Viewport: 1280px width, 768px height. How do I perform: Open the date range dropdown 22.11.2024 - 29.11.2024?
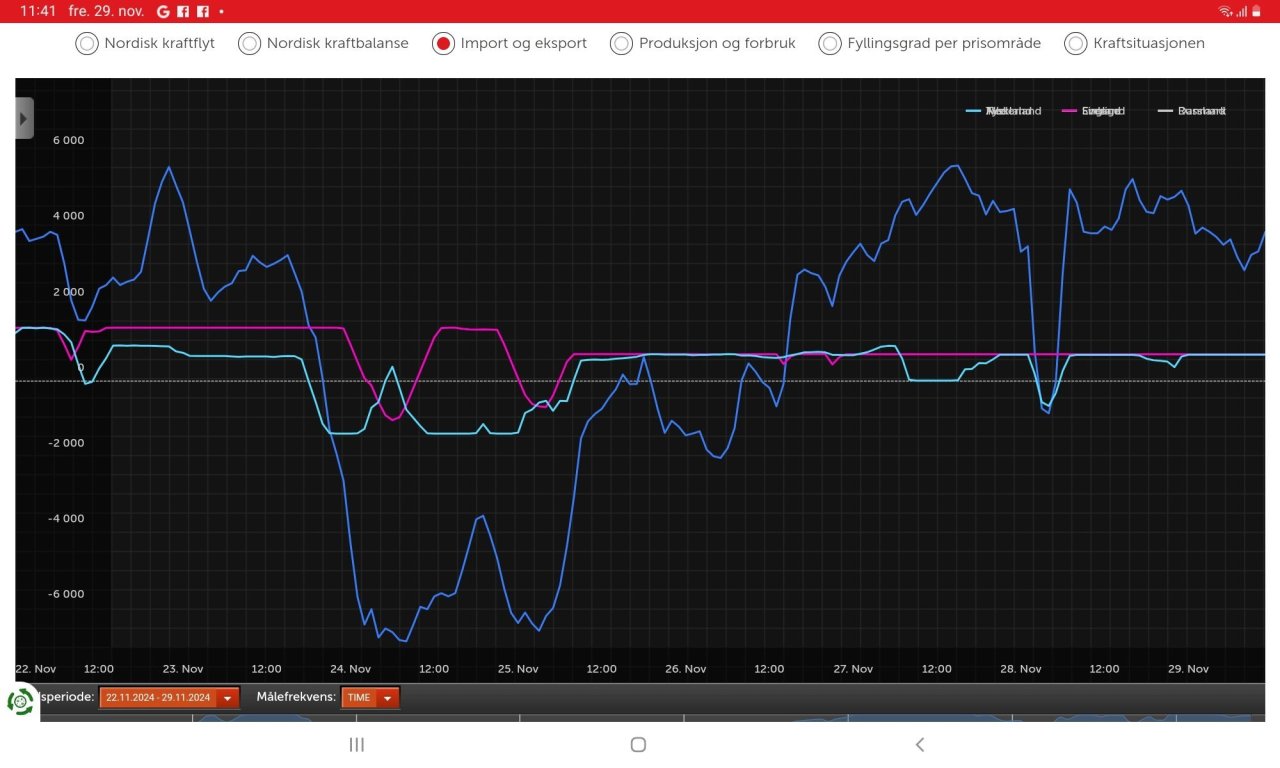[169, 697]
